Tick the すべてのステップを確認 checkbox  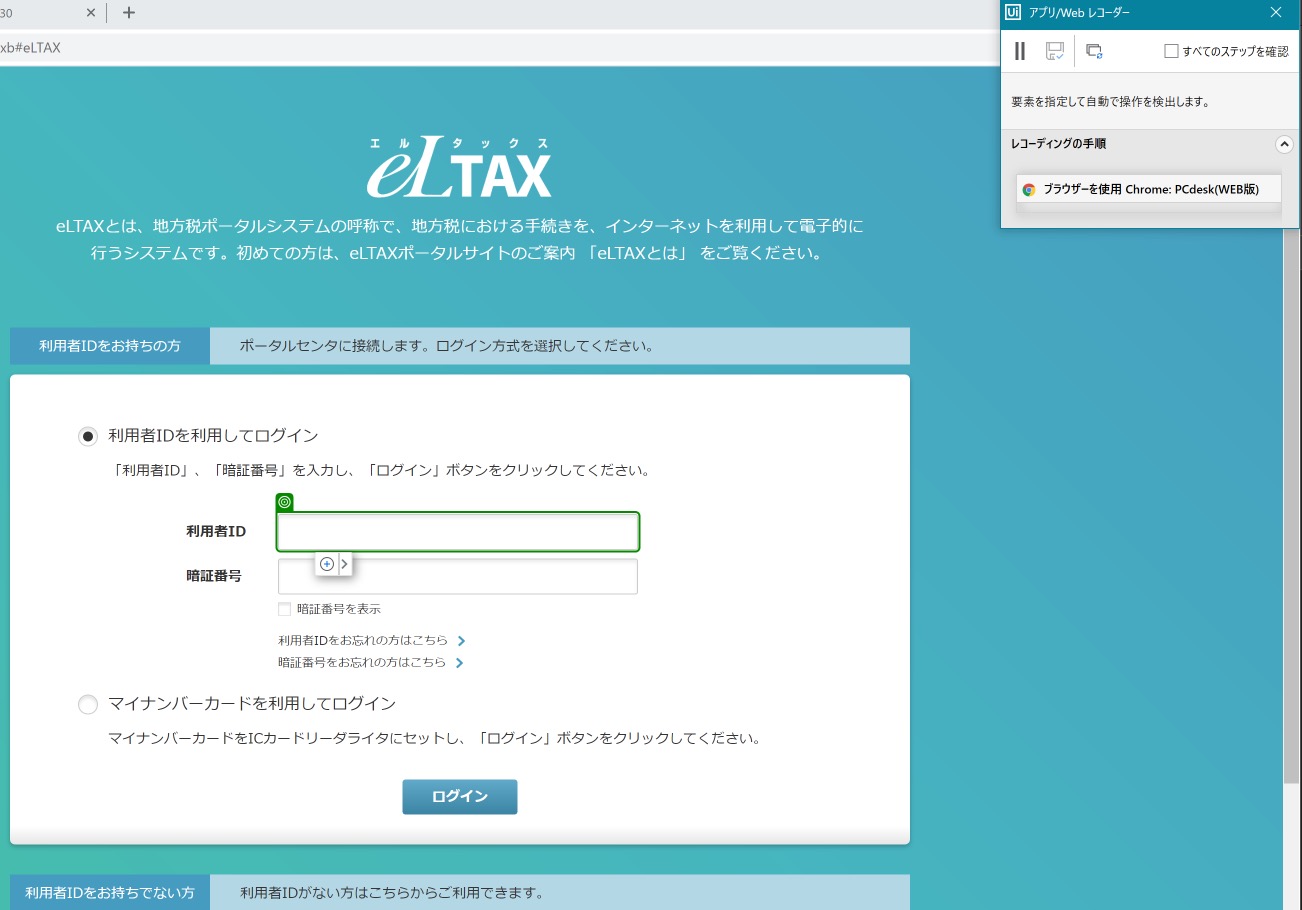(x=1171, y=51)
